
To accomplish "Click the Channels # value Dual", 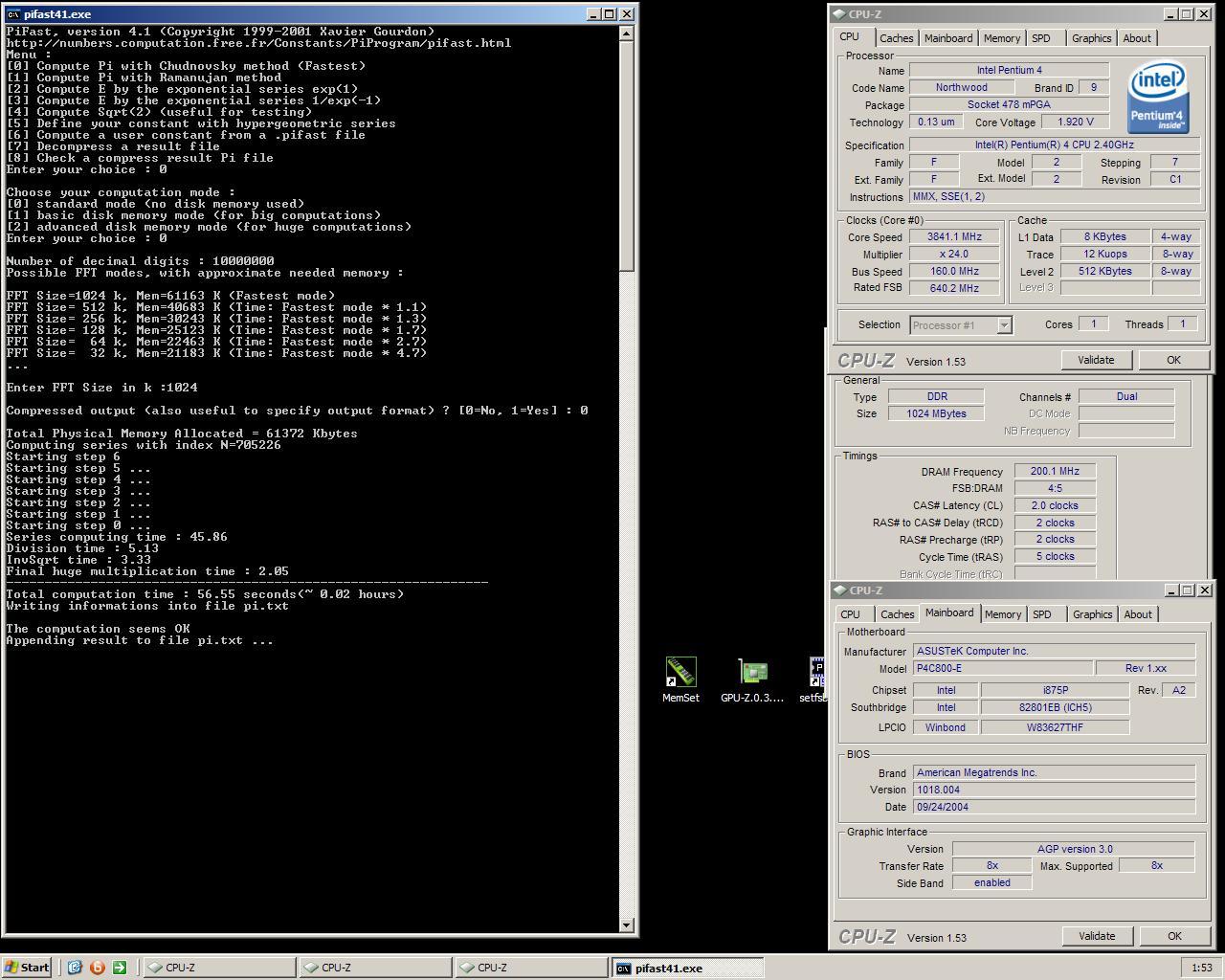I will coord(1126,396).
